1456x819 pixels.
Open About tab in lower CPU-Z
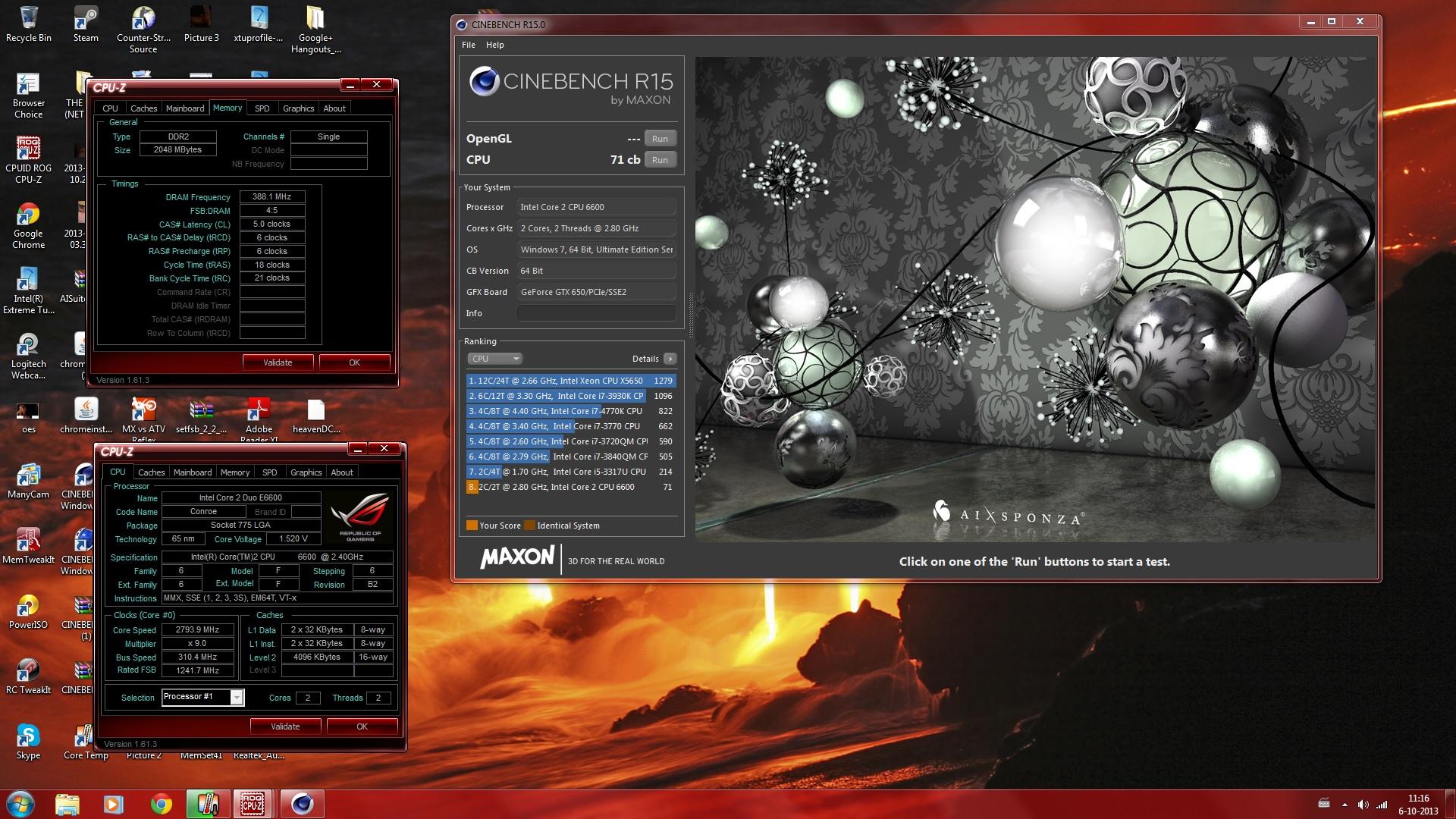[342, 472]
